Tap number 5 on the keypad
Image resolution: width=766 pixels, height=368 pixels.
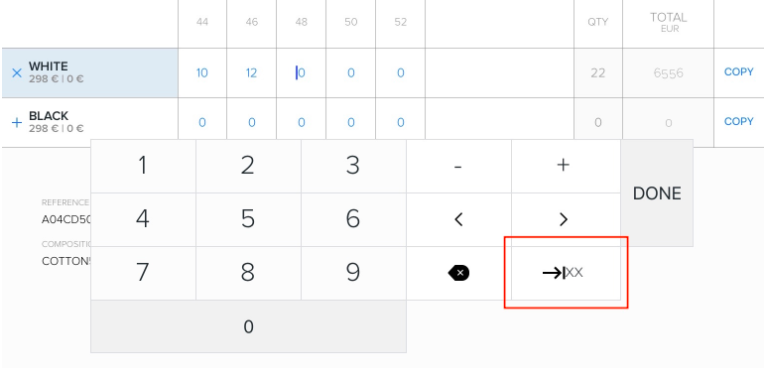click(x=248, y=219)
